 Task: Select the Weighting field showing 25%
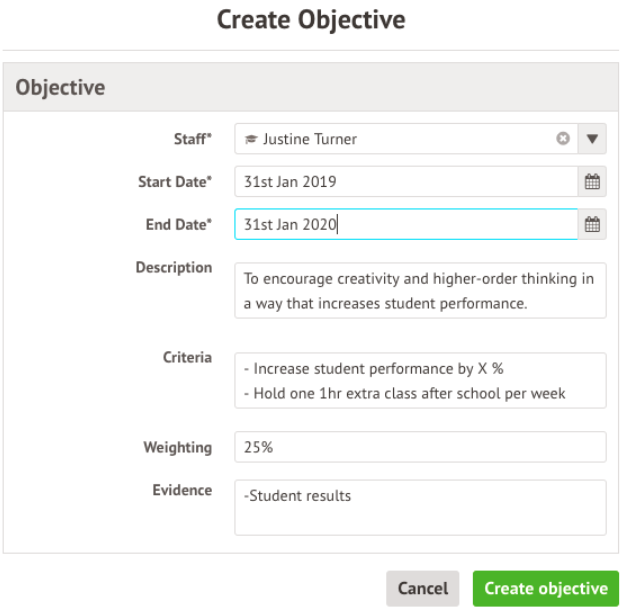420,447
